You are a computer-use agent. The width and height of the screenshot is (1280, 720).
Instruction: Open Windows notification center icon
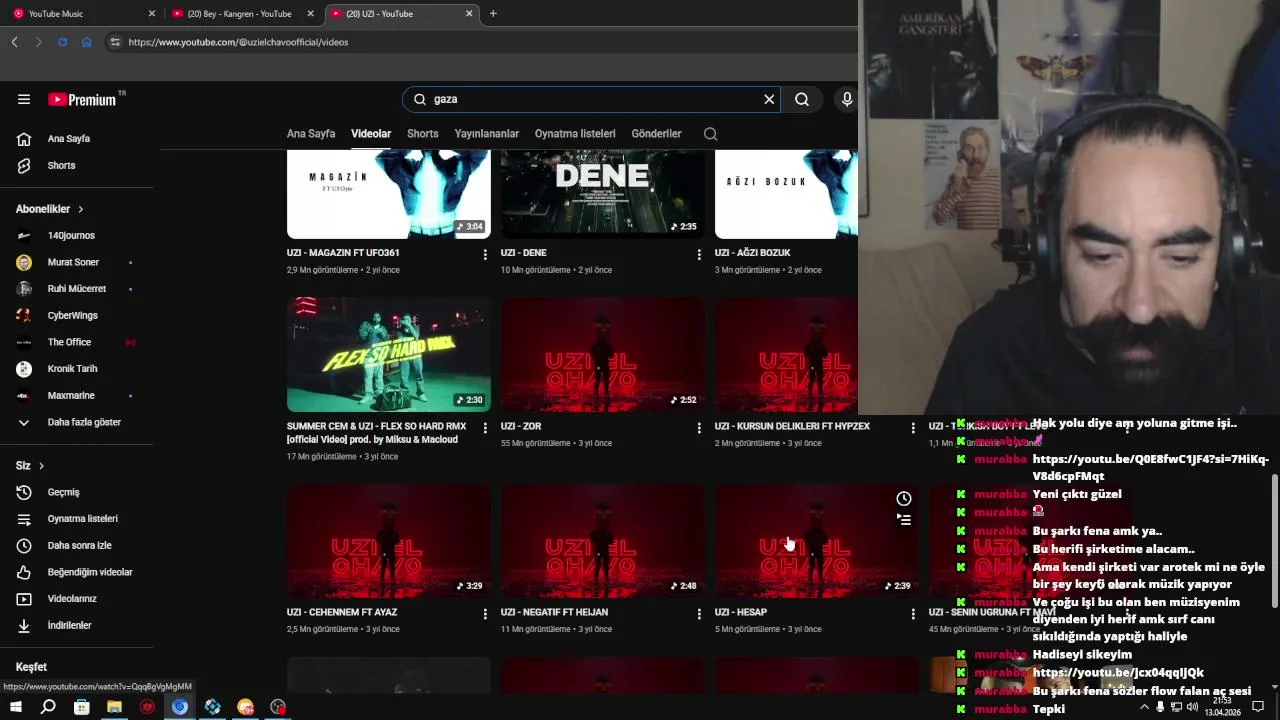point(1258,707)
